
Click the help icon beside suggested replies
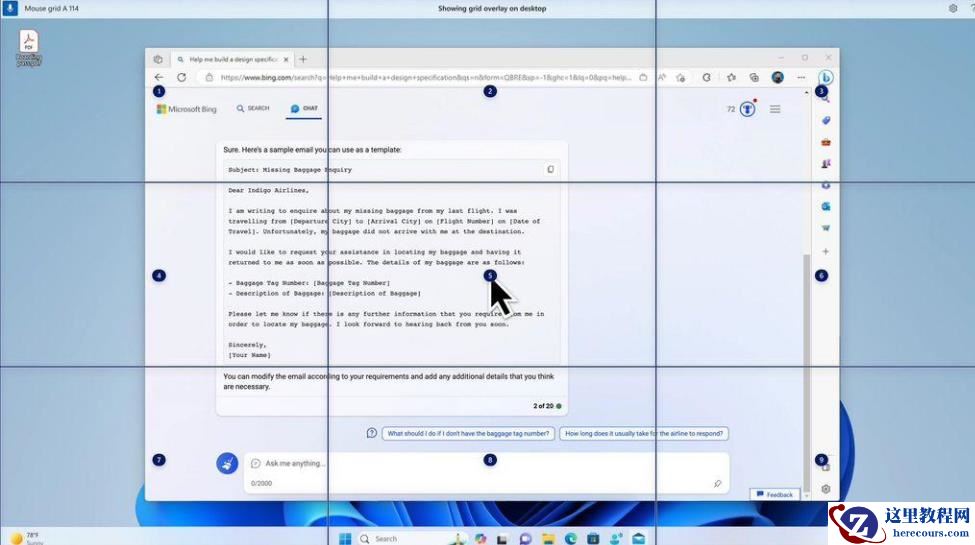[371, 433]
